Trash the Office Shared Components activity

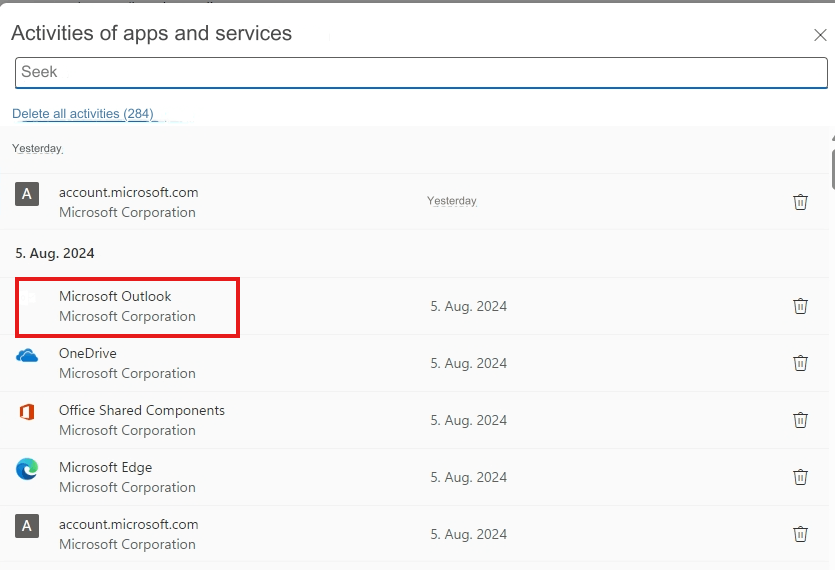point(800,420)
